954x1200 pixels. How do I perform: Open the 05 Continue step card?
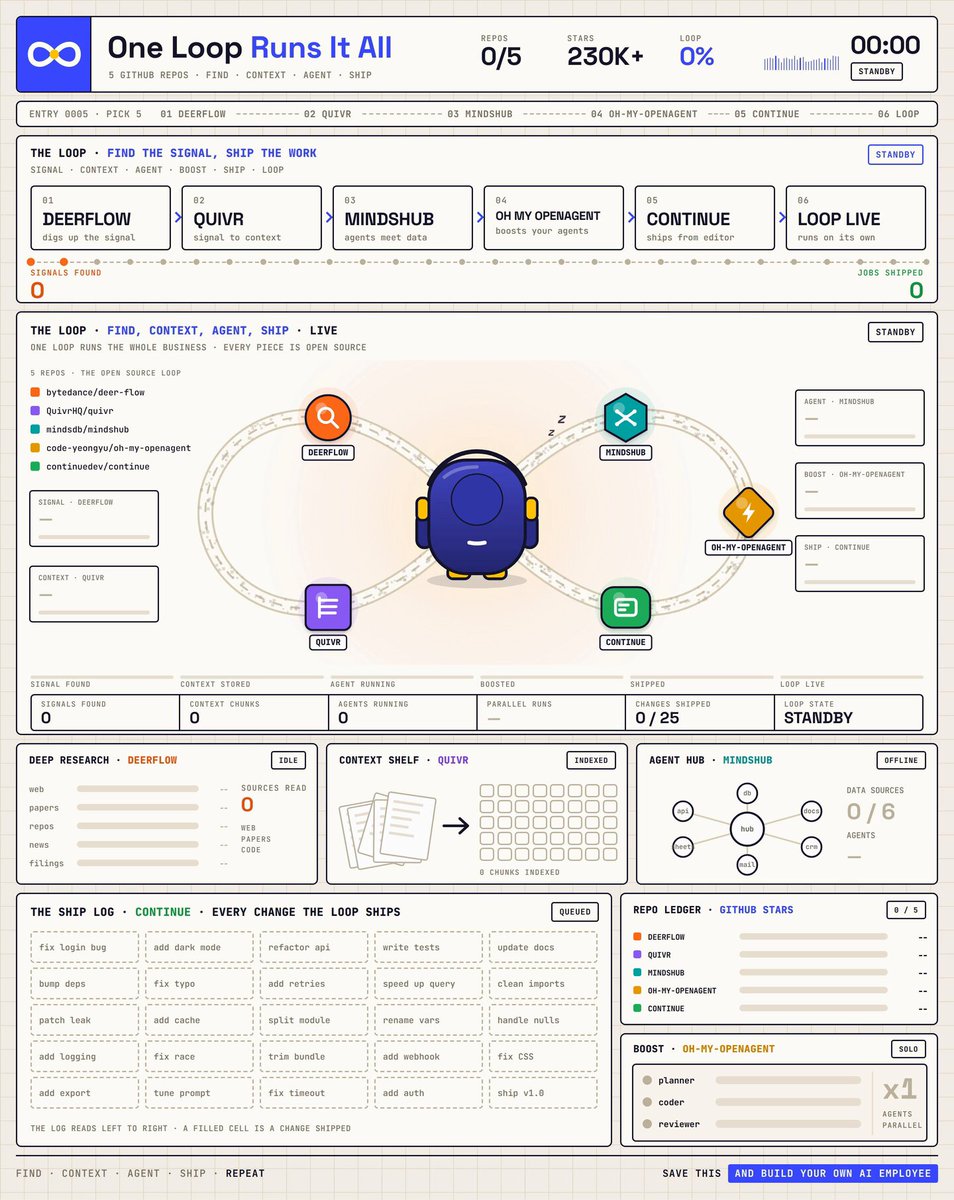(x=705, y=218)
